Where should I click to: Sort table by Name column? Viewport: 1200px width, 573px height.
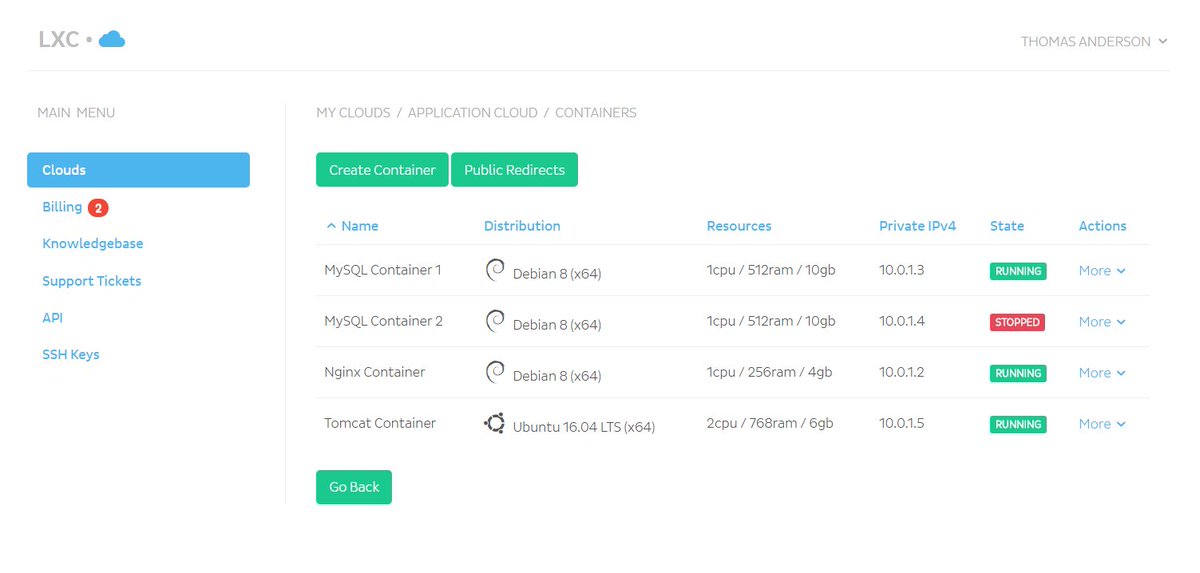click(359, 226)
